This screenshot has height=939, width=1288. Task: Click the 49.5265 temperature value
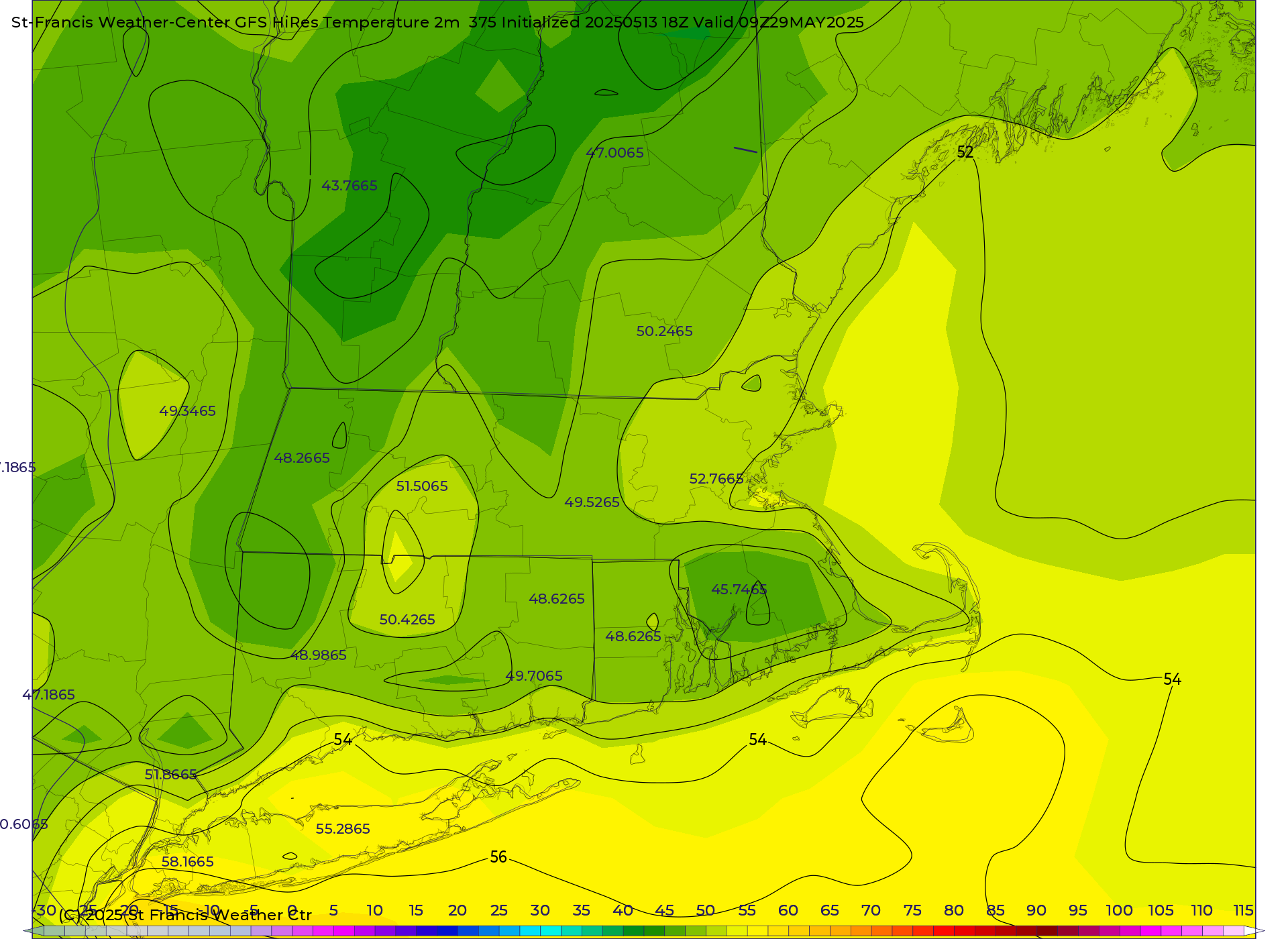click(x=592, y=502)
